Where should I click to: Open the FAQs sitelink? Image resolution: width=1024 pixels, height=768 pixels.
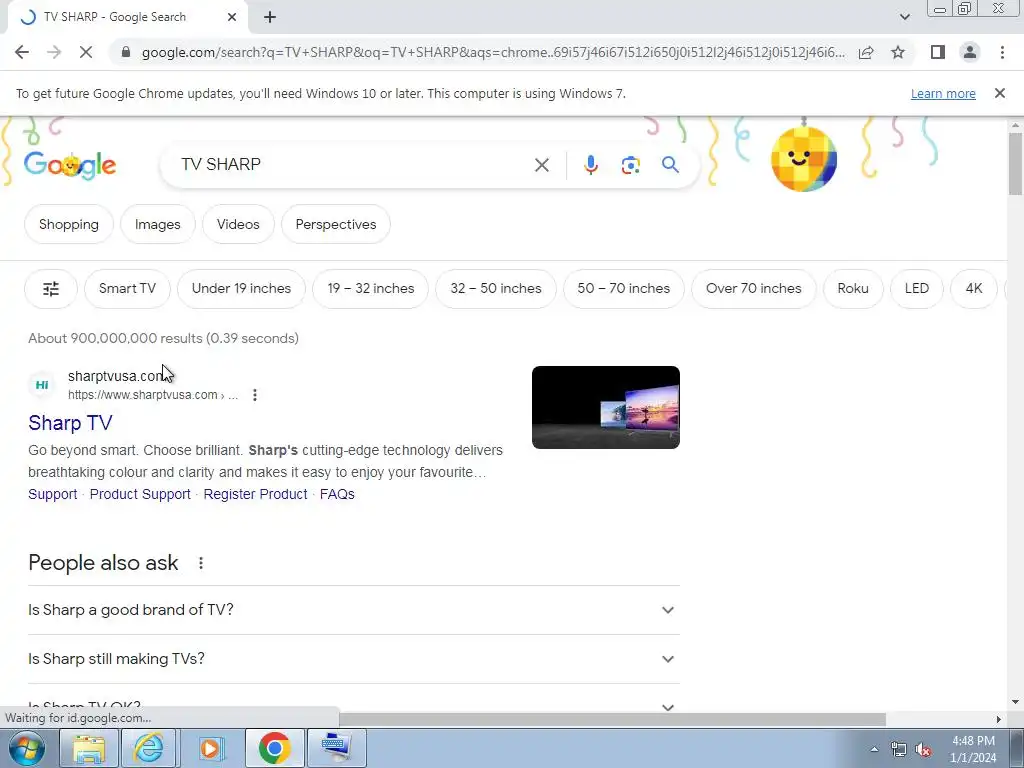[337, 494]
